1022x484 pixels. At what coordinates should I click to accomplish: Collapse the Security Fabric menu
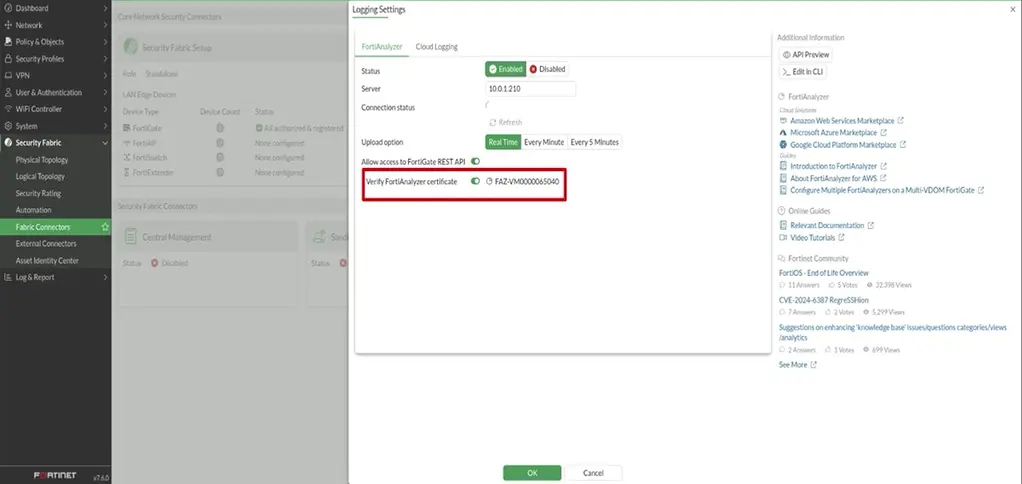[x=105, y=143]
